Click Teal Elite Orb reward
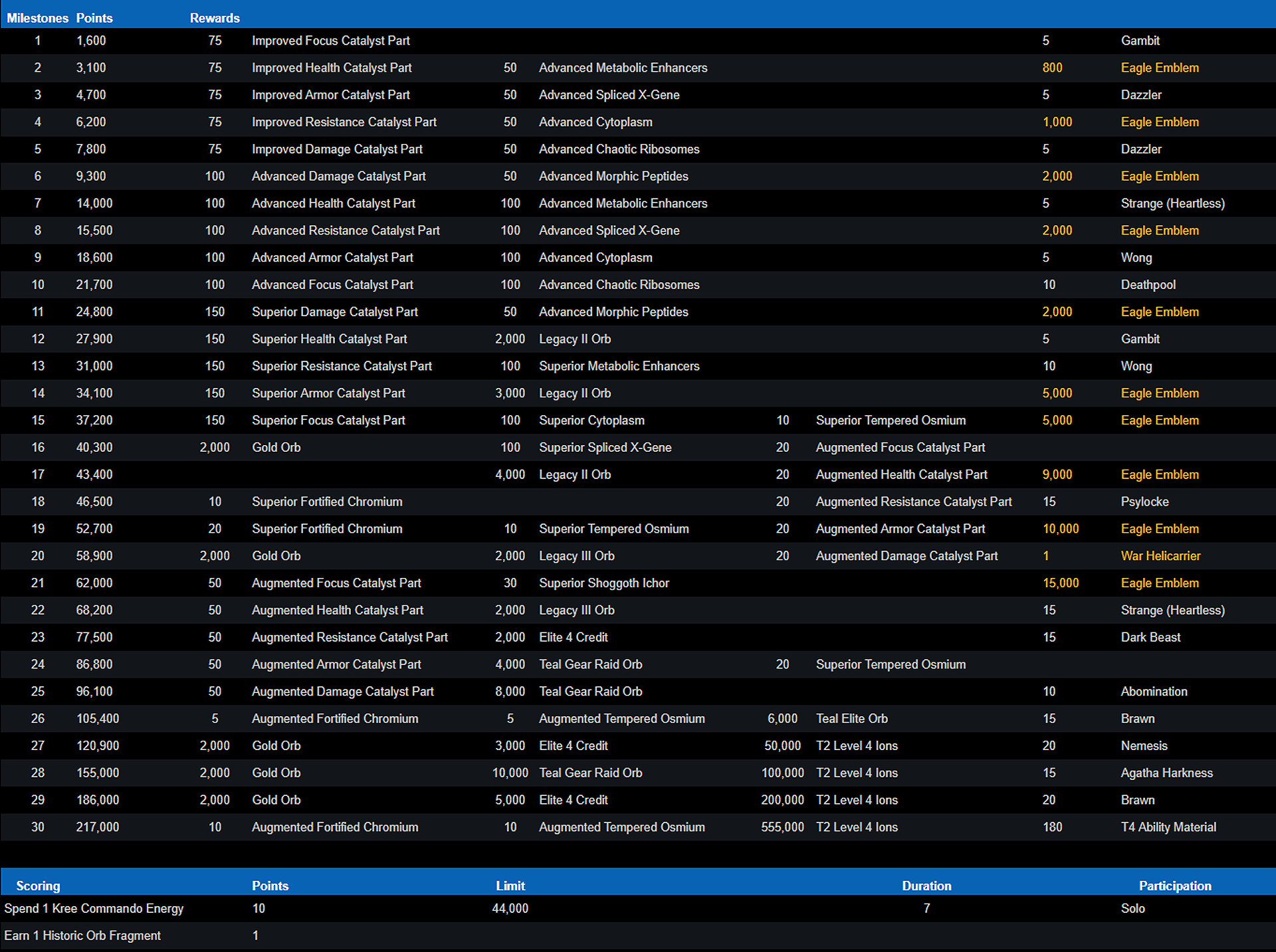The image size is (1276, 952). coord(851,719)
